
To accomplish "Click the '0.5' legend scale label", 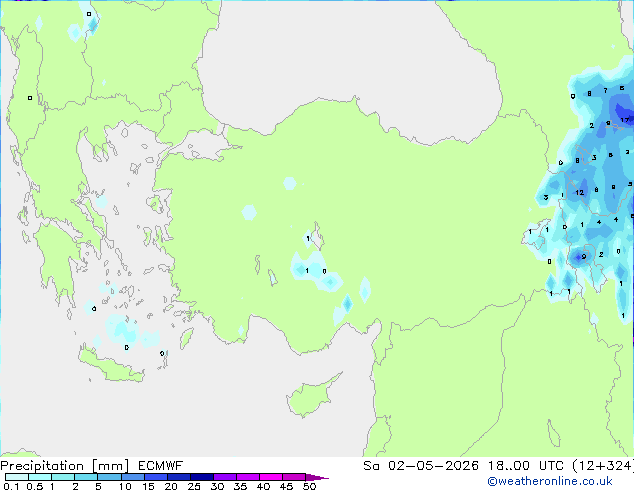I will coord(34,486).
